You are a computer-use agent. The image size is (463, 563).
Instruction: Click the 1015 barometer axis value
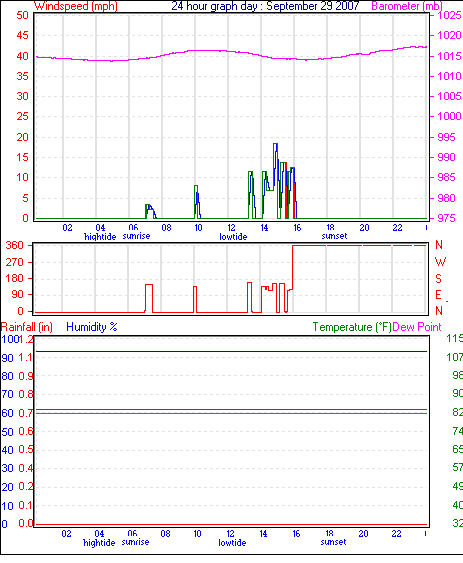(449, 56)
